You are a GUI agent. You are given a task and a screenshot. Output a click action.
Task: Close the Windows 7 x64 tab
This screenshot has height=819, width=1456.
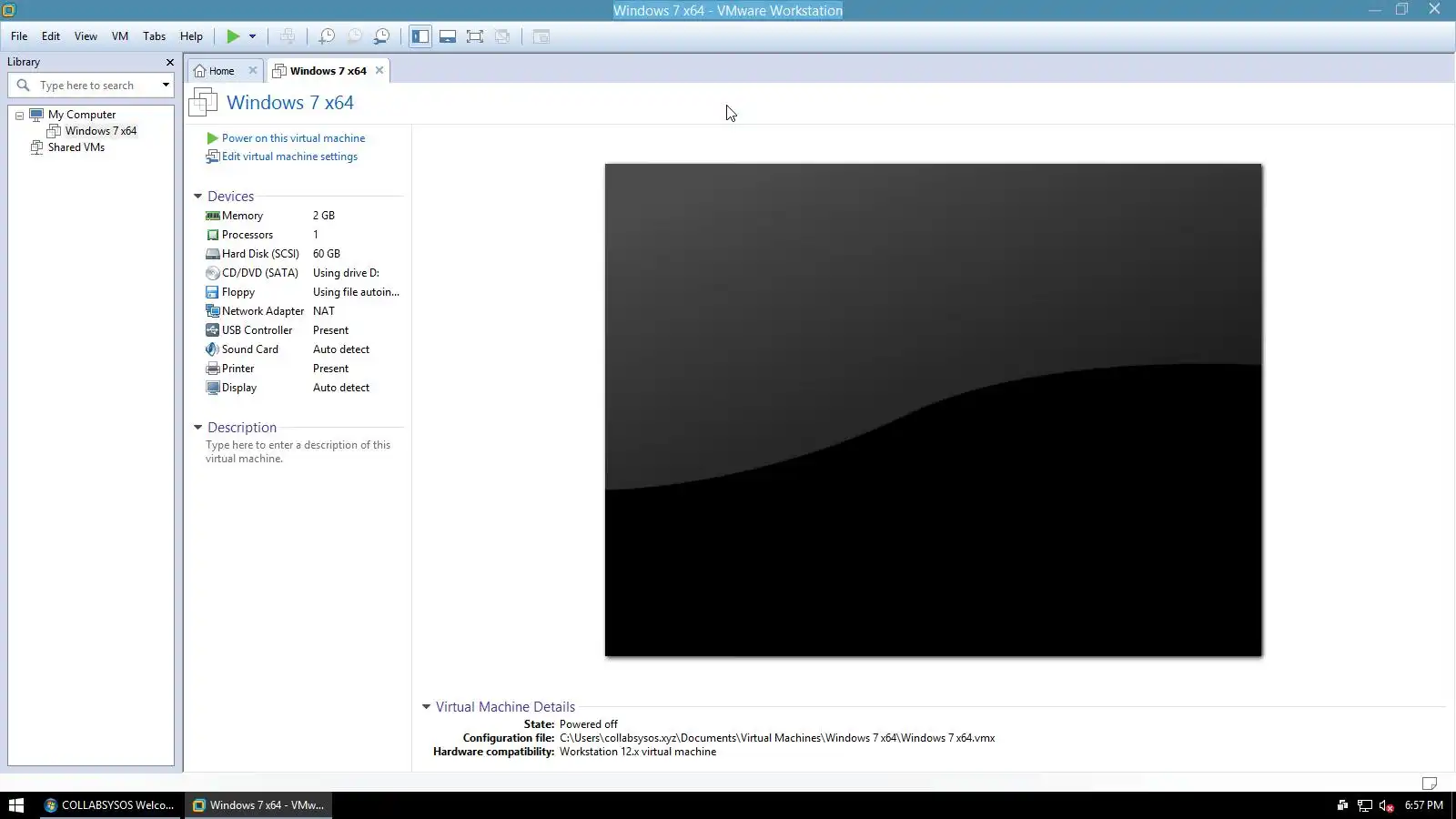pyautogui.click(x=379, y=70)
